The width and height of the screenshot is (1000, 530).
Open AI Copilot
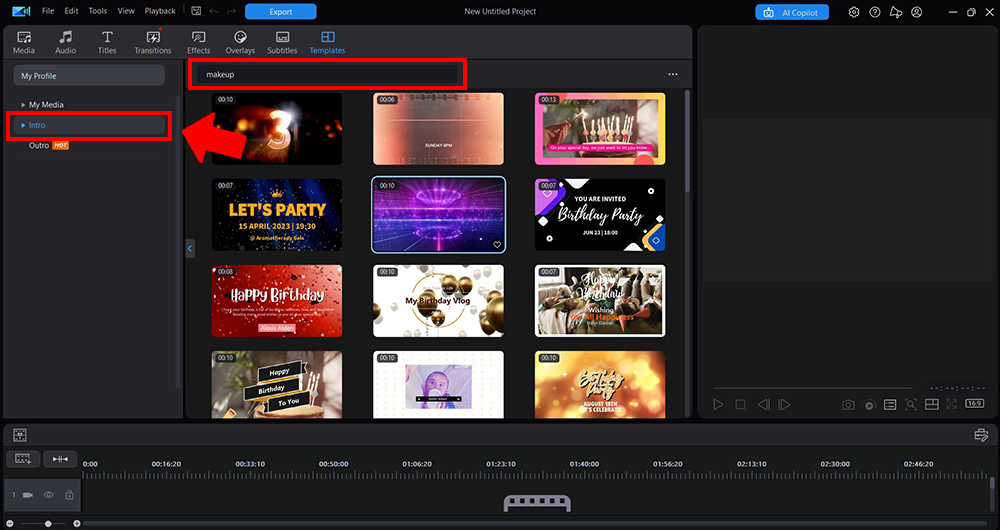tap(792, 12)
